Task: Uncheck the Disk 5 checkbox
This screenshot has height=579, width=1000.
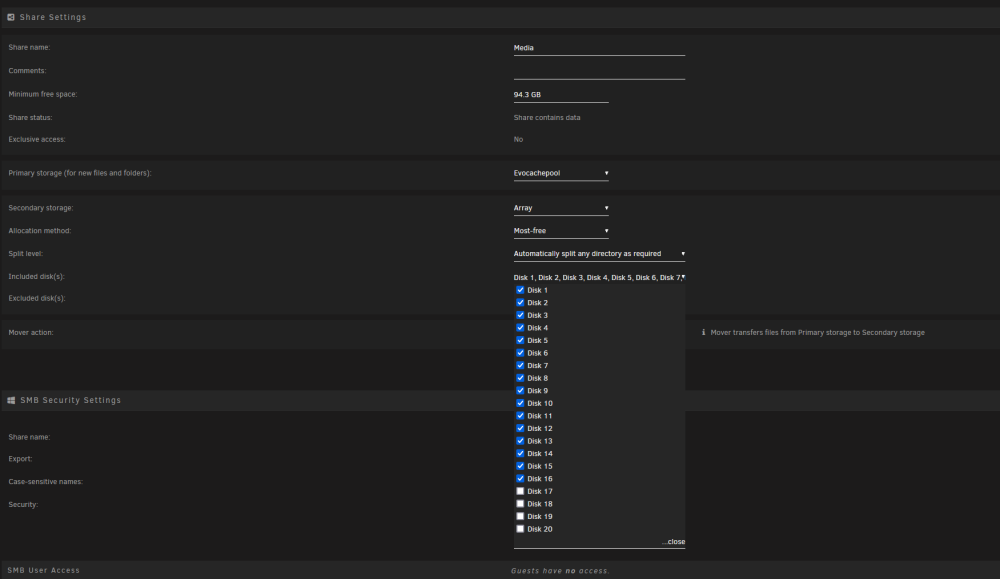Action: point(520,340)
